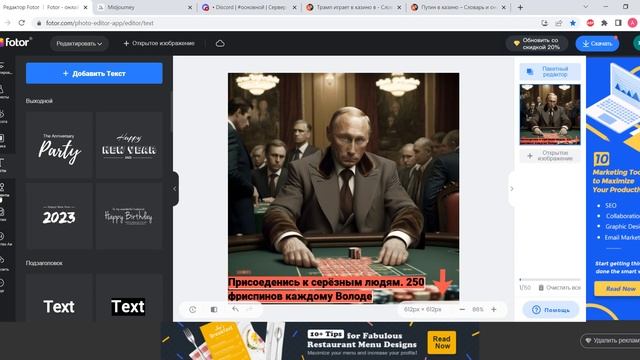
Task: Select the Text tool in left sidebar
Action: pos(2,164)
